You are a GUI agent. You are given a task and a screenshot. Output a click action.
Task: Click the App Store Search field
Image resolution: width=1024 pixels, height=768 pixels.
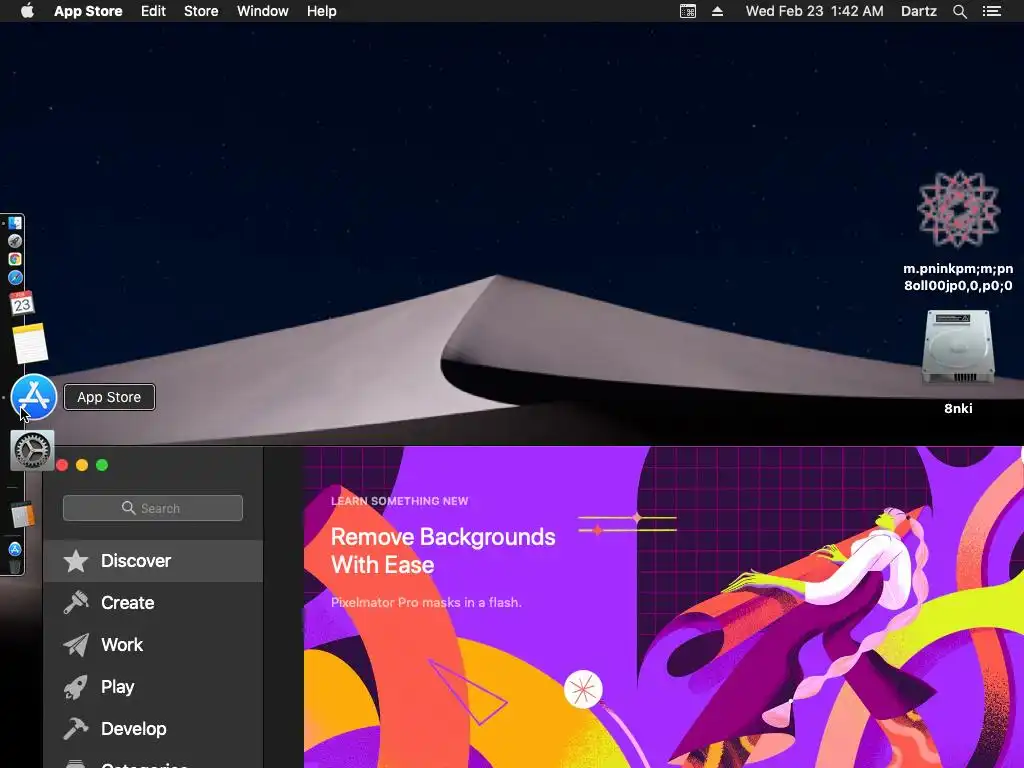153,508
